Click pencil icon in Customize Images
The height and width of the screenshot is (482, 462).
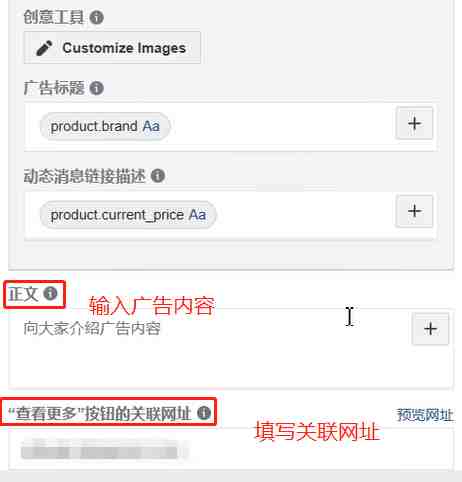tap(44, 48)
